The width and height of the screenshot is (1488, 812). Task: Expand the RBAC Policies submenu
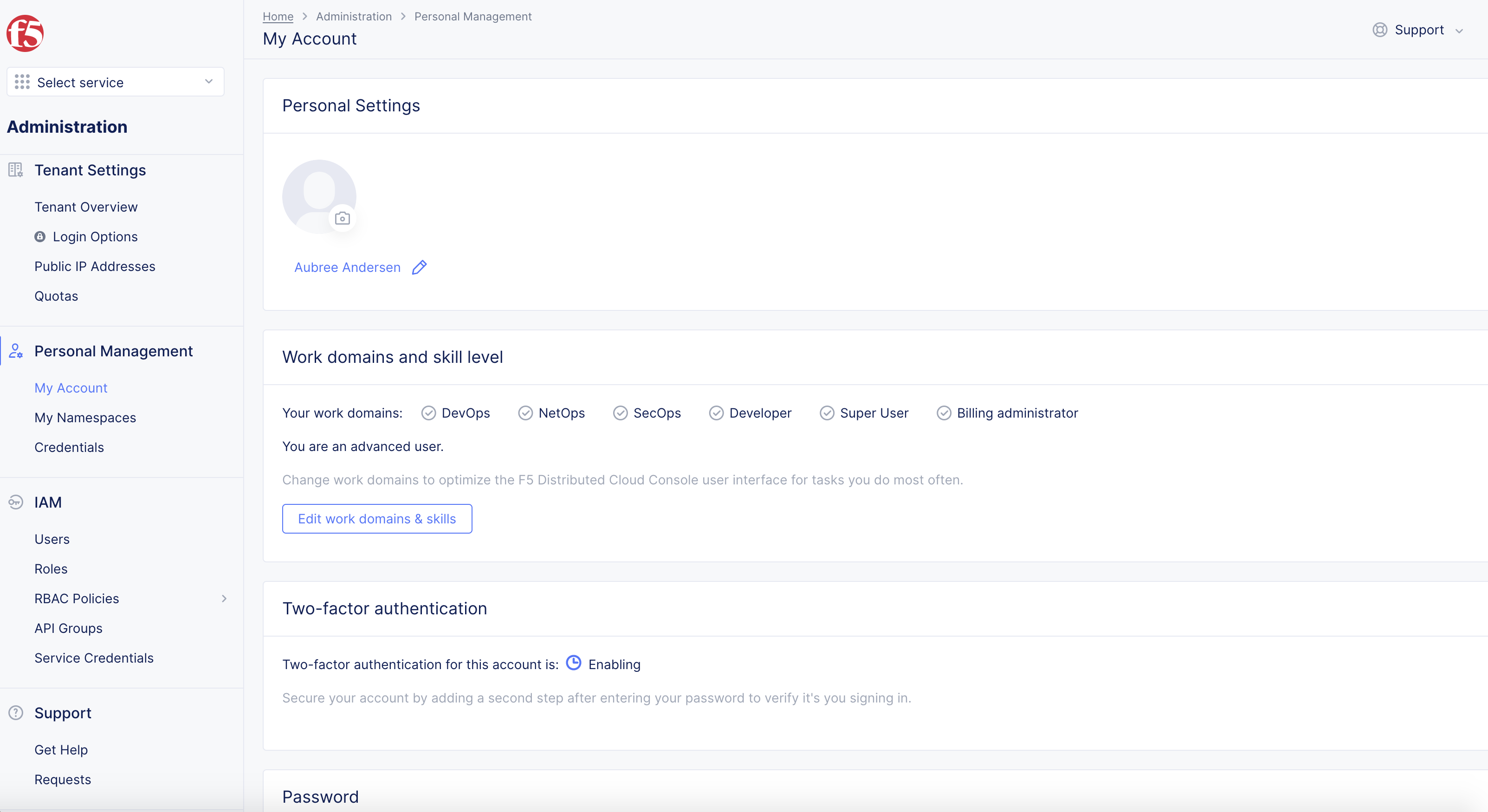pos(224,598)
